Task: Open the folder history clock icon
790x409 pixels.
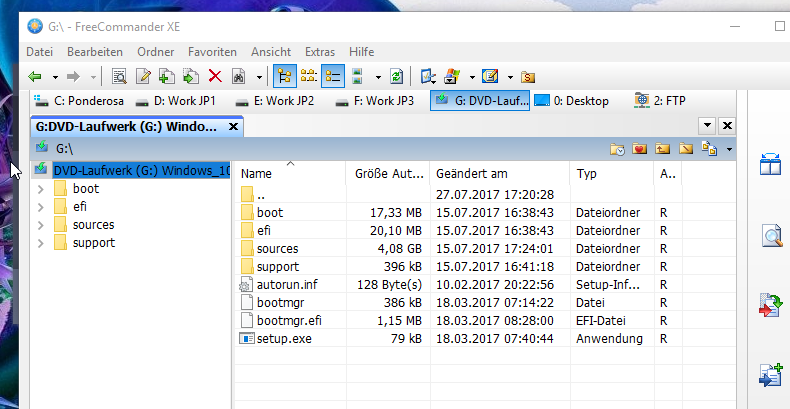Action: point(617,149)
